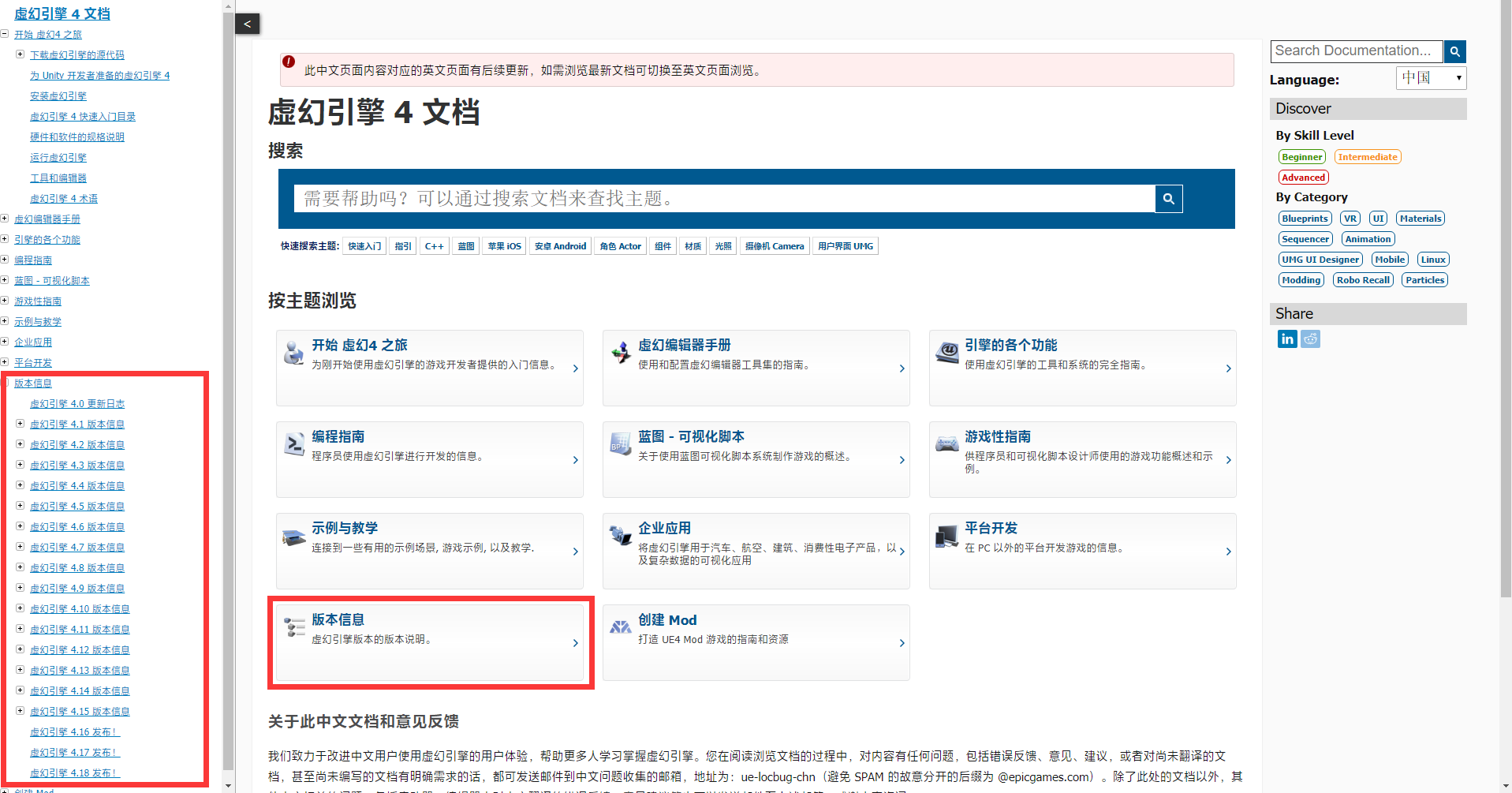Collapse the 开始 虚幻4 之旅 tree node
The width and height of the screenshot is (1512, 793).
coord(5,34)
